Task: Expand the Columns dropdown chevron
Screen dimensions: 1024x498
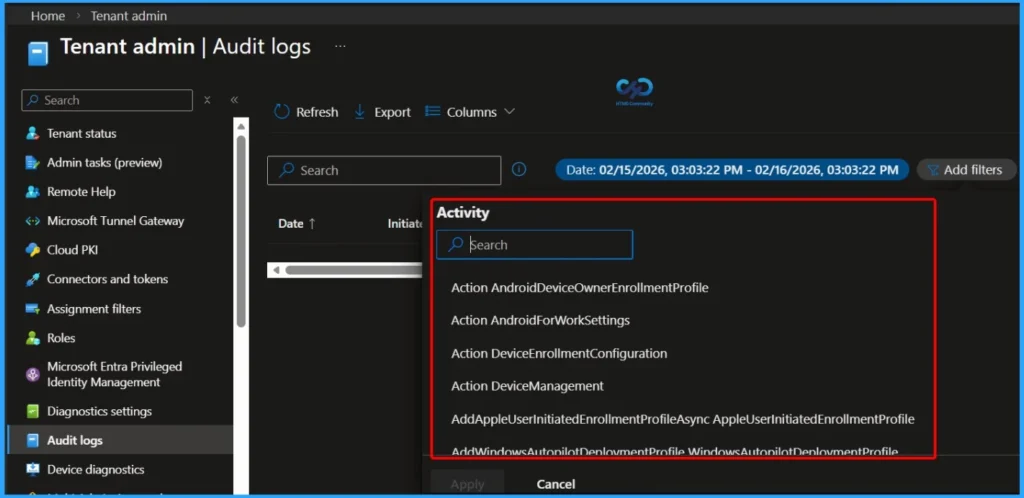Action: click(x=509, y=112)
